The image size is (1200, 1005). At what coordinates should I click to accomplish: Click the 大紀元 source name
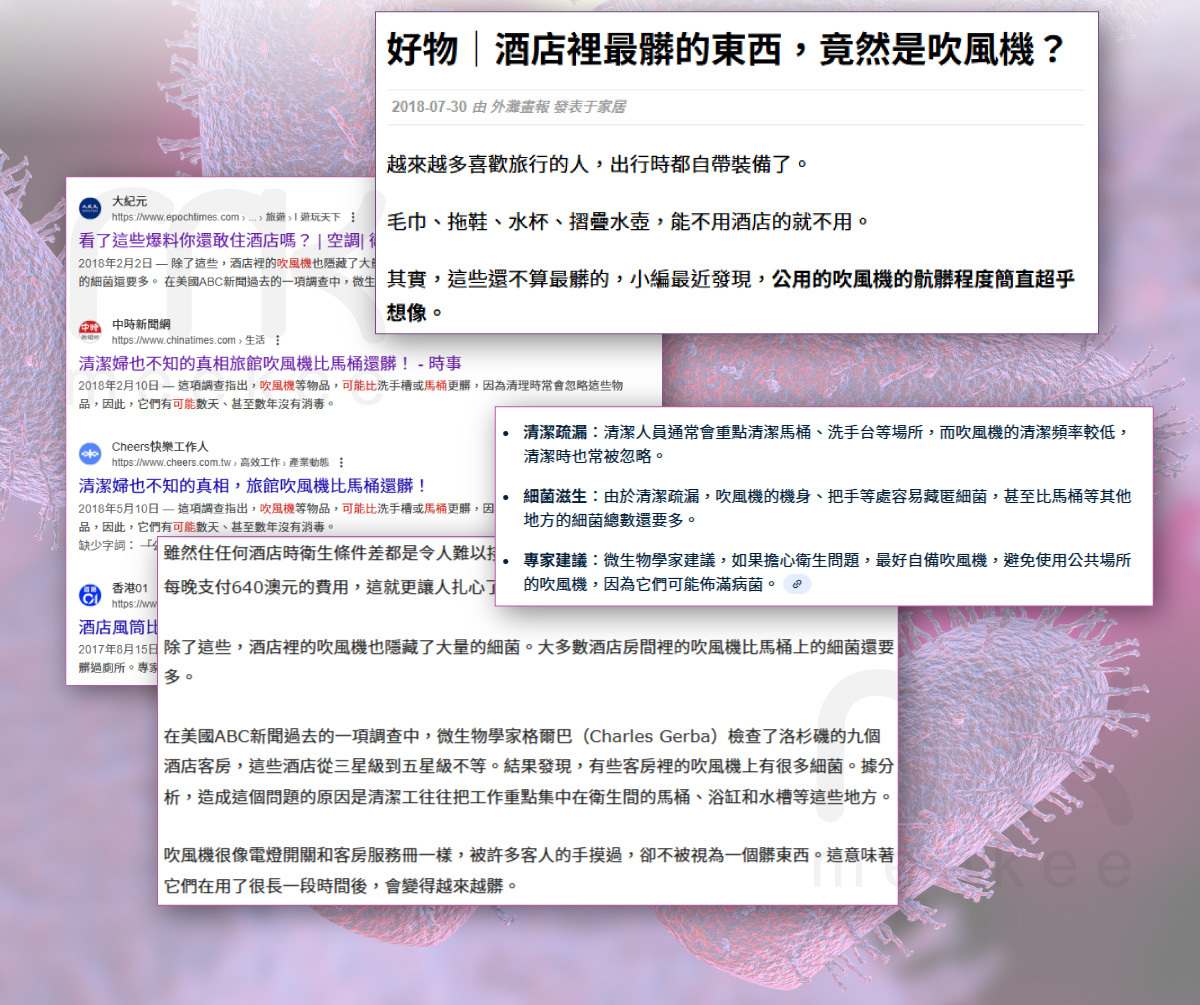click(129, 201)
